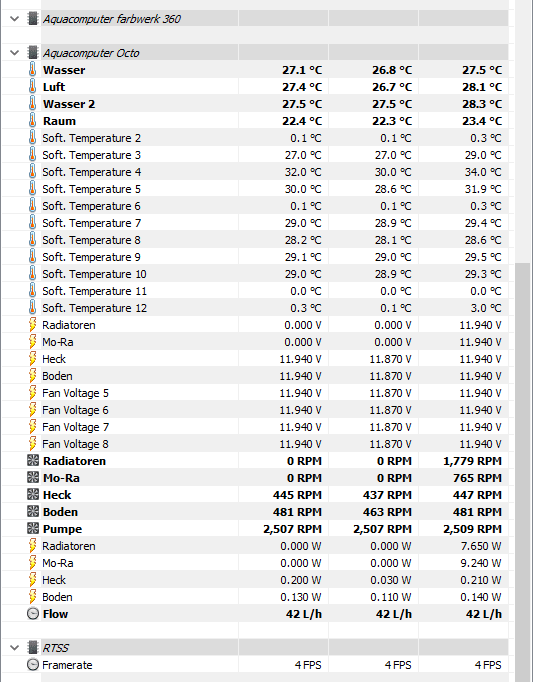Image resolution: width=533 pixels, height=682 pixels.
Task: Click the lightning icon beside Boden wattage
Action: tap(33, 597)
